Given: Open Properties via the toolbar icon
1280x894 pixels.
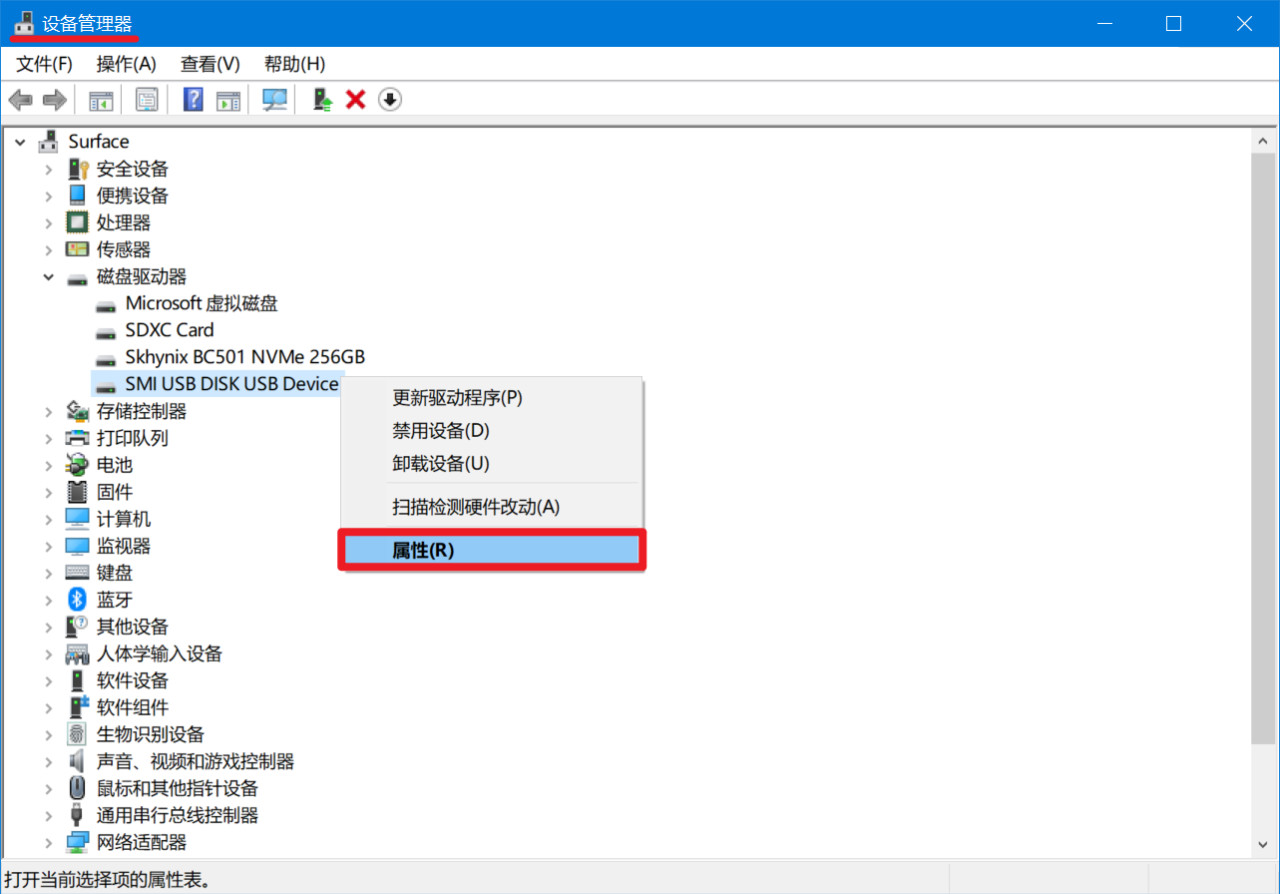Looking at the screenshot, I should [x=146, y=99].
